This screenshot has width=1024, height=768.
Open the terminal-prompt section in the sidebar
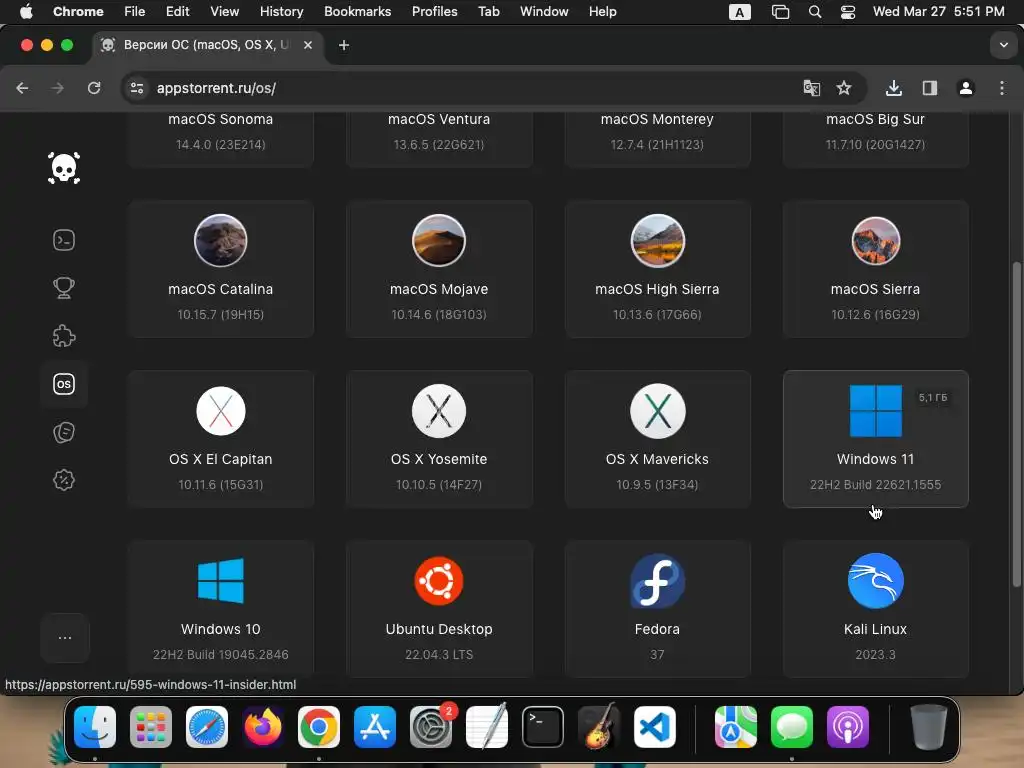tap(64, 240)
